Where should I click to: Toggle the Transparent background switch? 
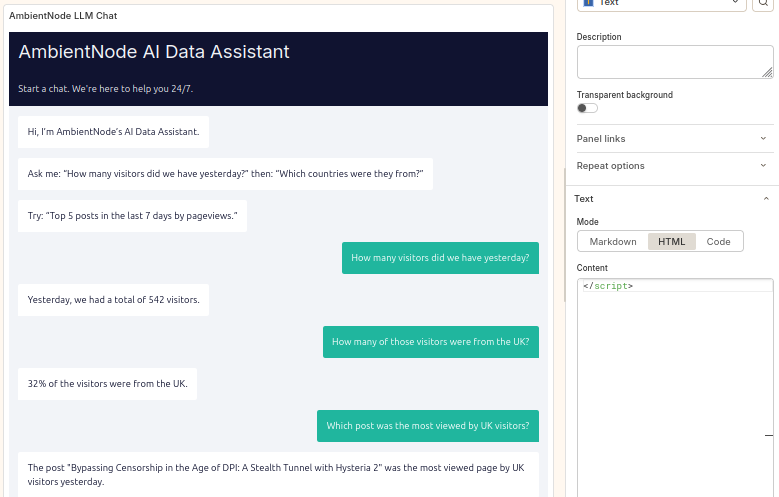point(587,108)
